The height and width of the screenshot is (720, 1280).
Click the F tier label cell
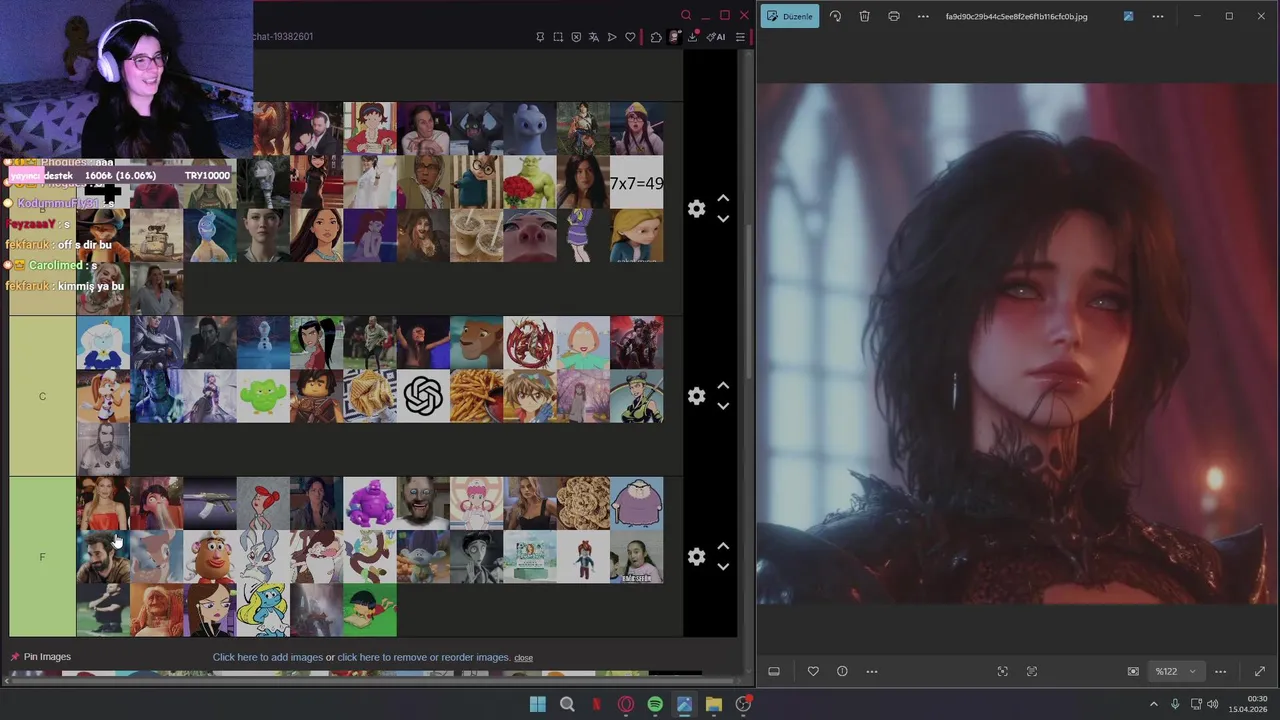(42, 557)
